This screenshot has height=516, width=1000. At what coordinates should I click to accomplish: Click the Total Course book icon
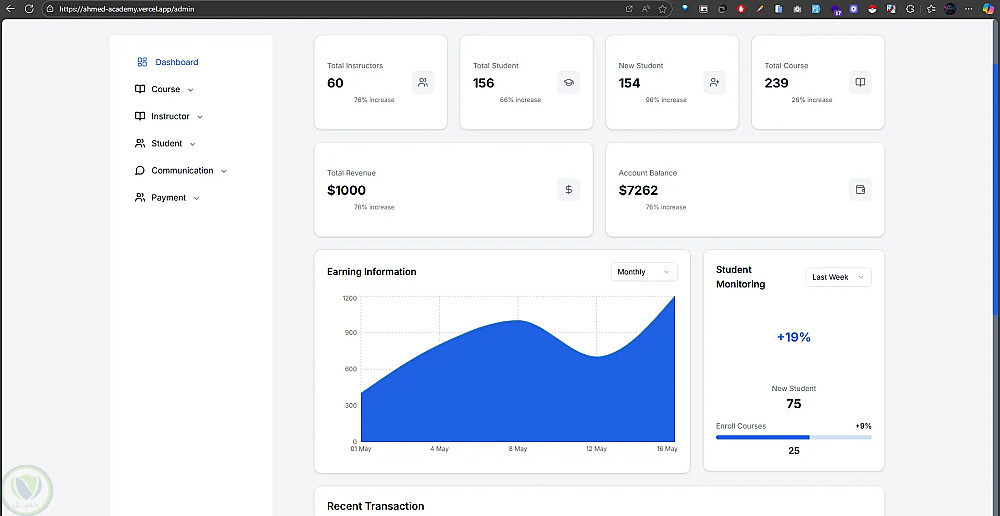pos(860,82)
